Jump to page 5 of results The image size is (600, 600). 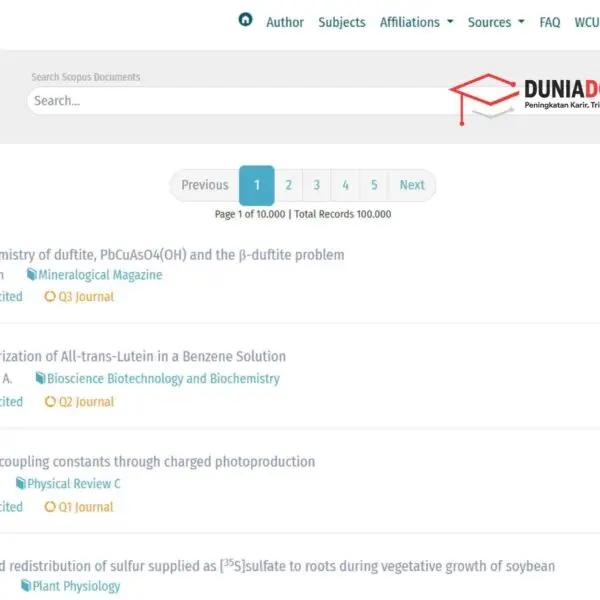pyautogui.click(x=374, y=185)
